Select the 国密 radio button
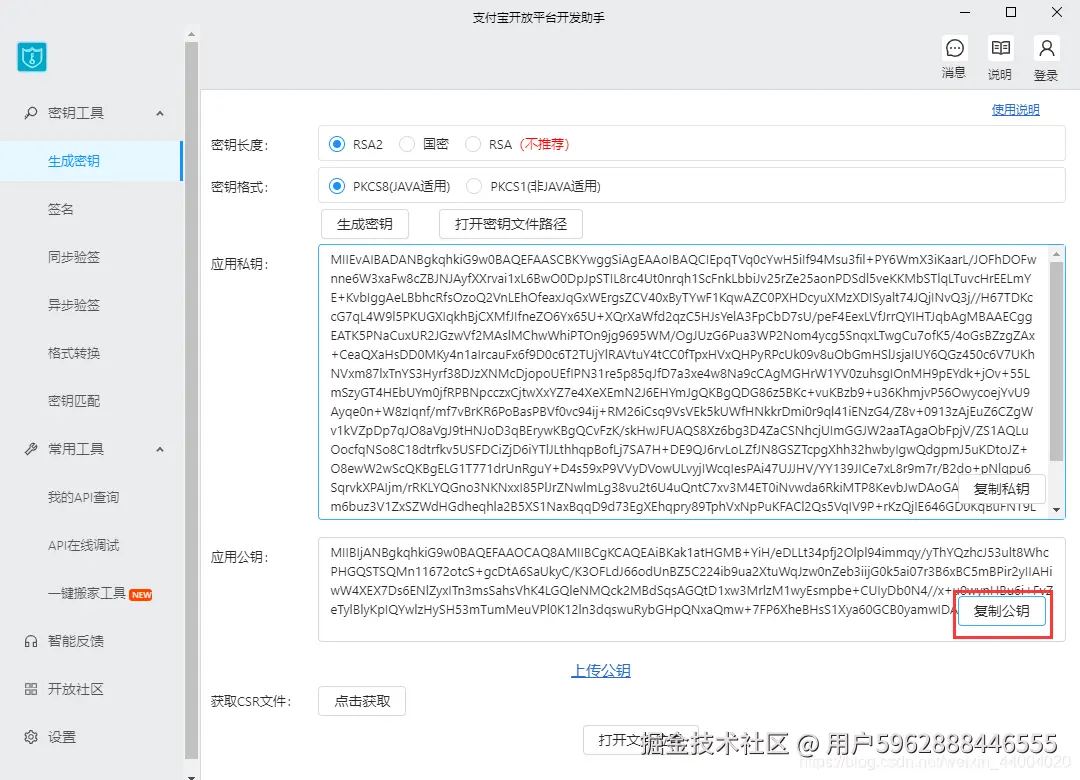 (x=407, y=144)
